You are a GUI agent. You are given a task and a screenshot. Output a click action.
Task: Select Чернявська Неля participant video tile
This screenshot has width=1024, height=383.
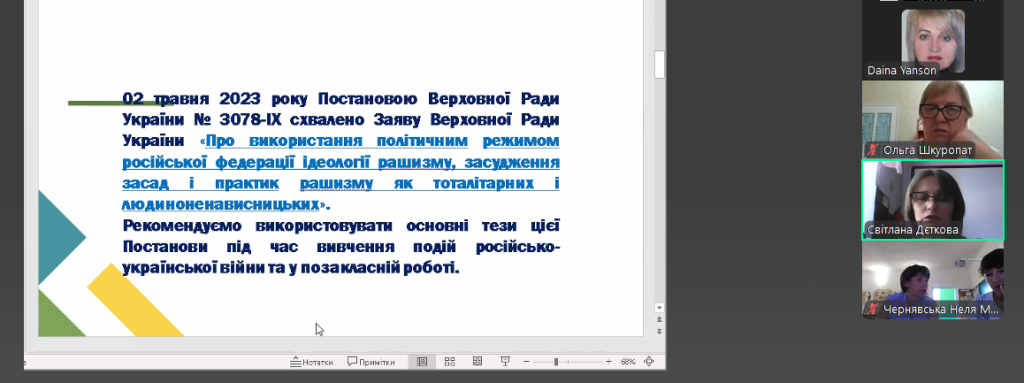pyautogui.click(x=933, y=280)
